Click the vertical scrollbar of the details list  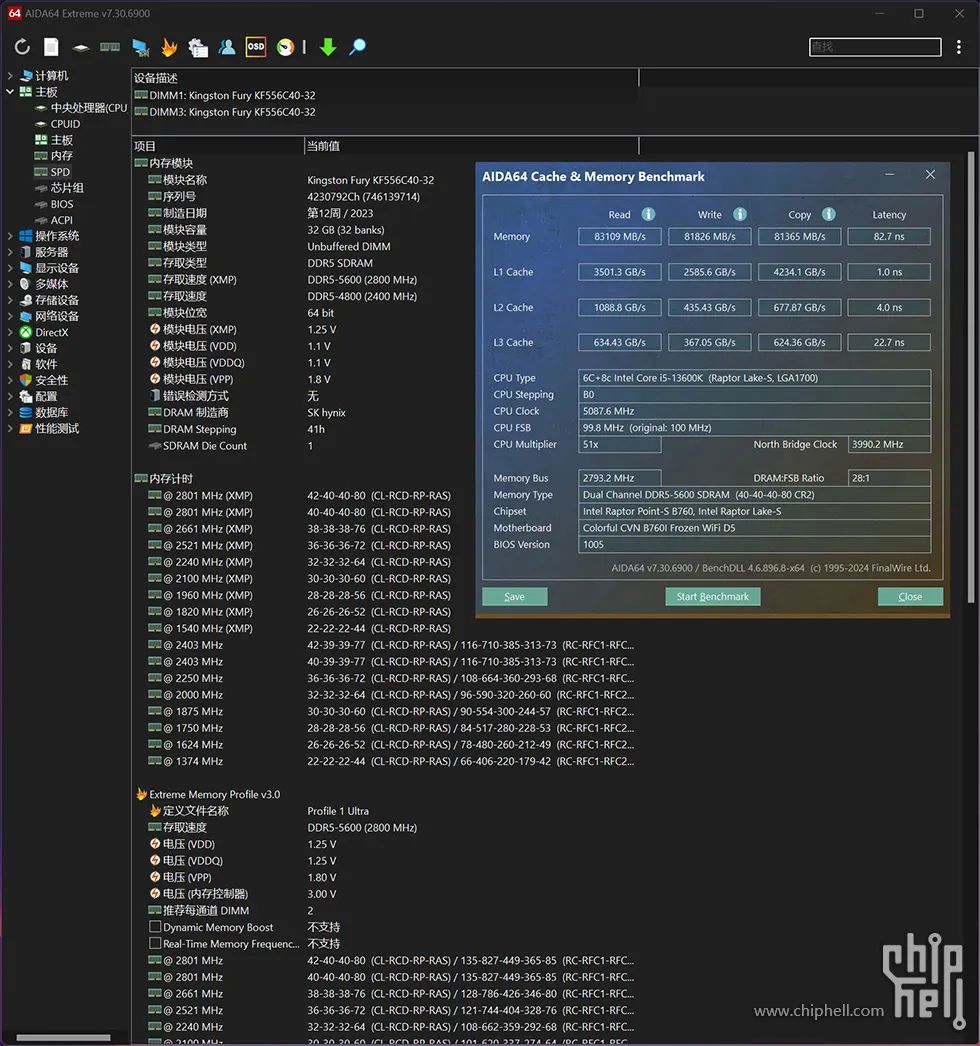(x=971, y=378)
